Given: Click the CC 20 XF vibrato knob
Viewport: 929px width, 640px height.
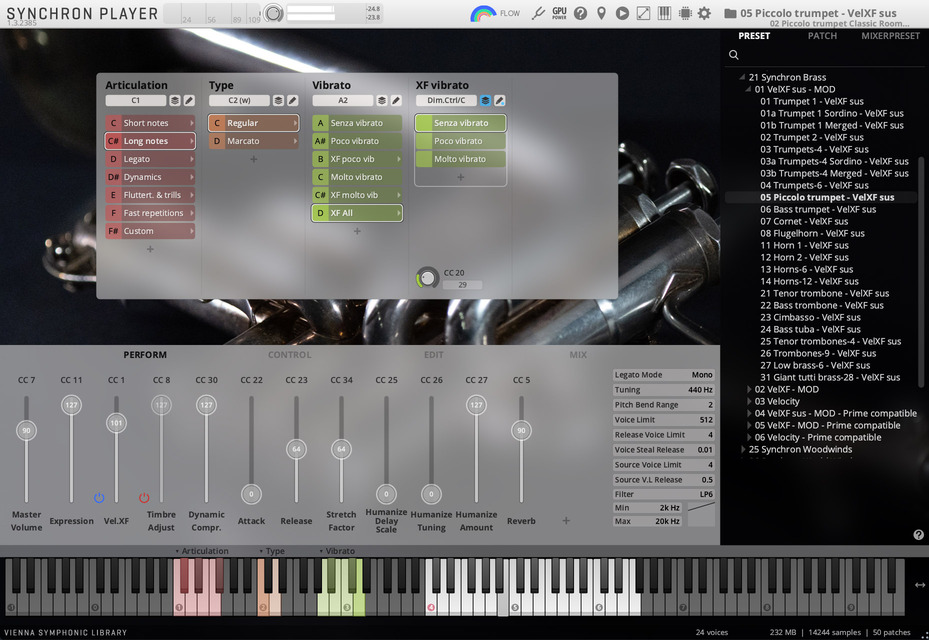Looking at the screenshot, I should tap(427, 278).
